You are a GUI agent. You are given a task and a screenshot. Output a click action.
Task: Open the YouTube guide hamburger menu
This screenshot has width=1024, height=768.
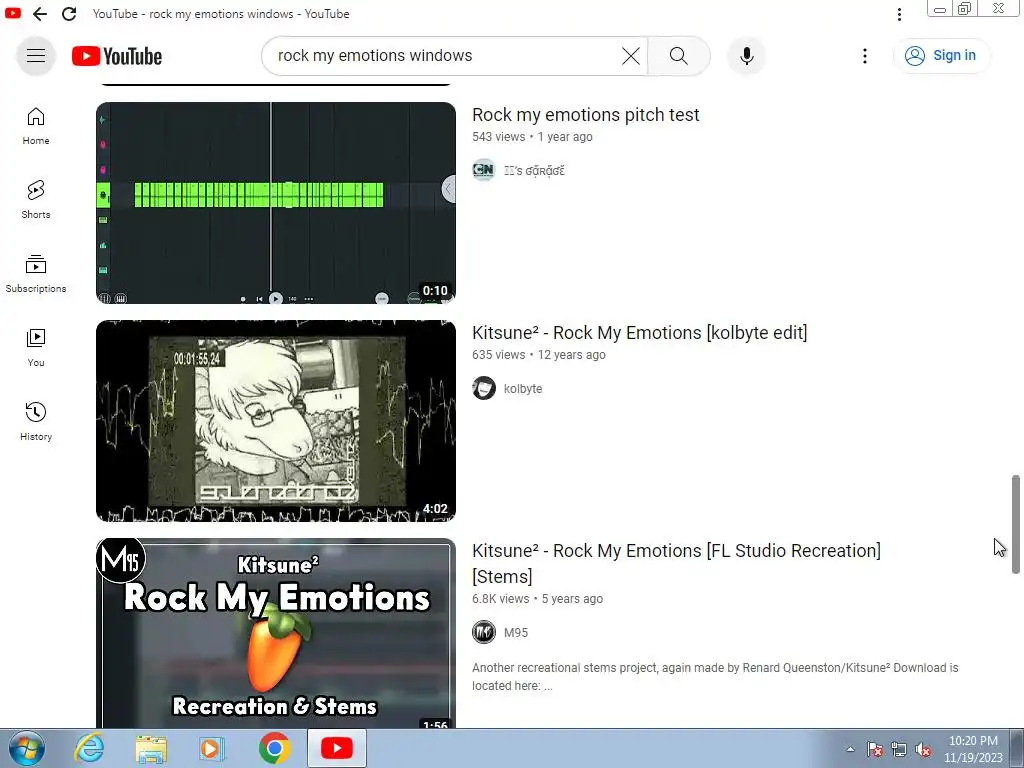click(x=36, y=56)
